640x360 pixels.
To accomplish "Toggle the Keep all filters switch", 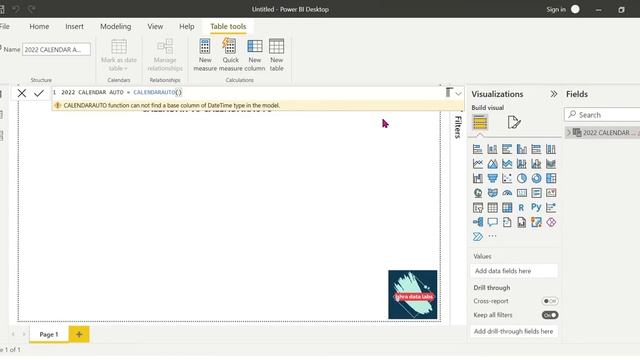I will [x=550, y=315].
